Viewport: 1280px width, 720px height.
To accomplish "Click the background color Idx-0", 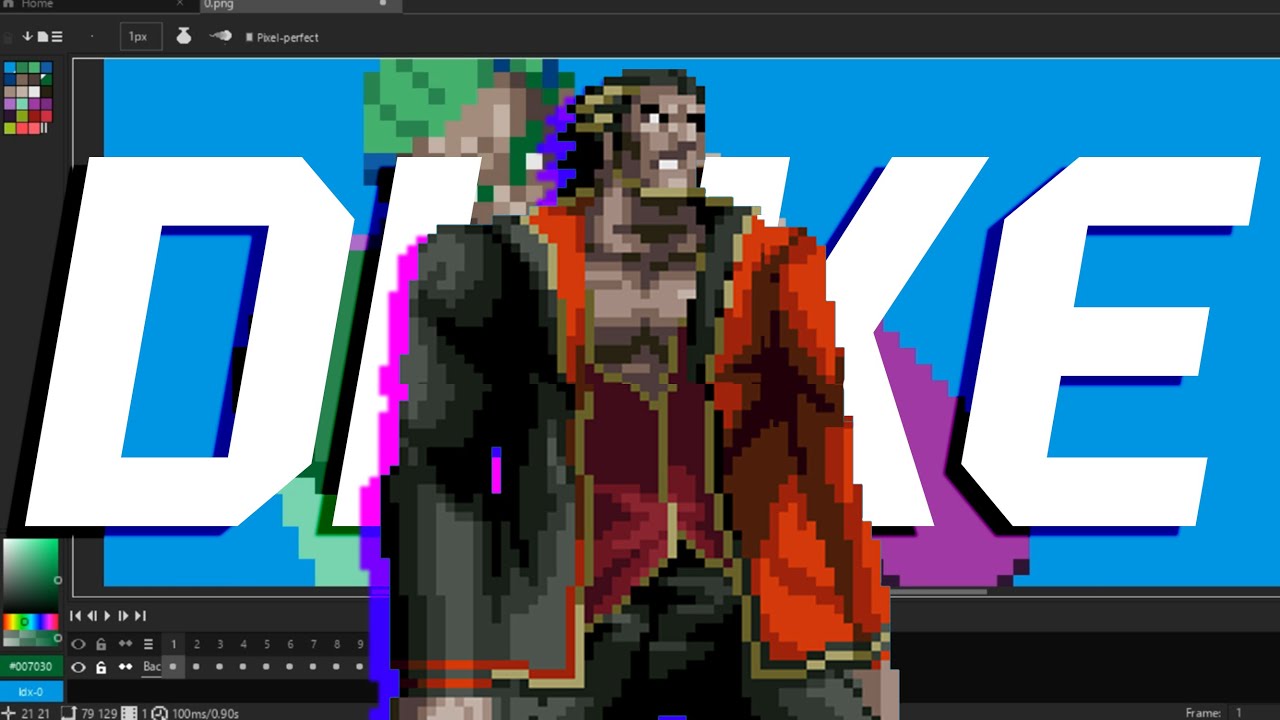I will (x=31, y=692).
